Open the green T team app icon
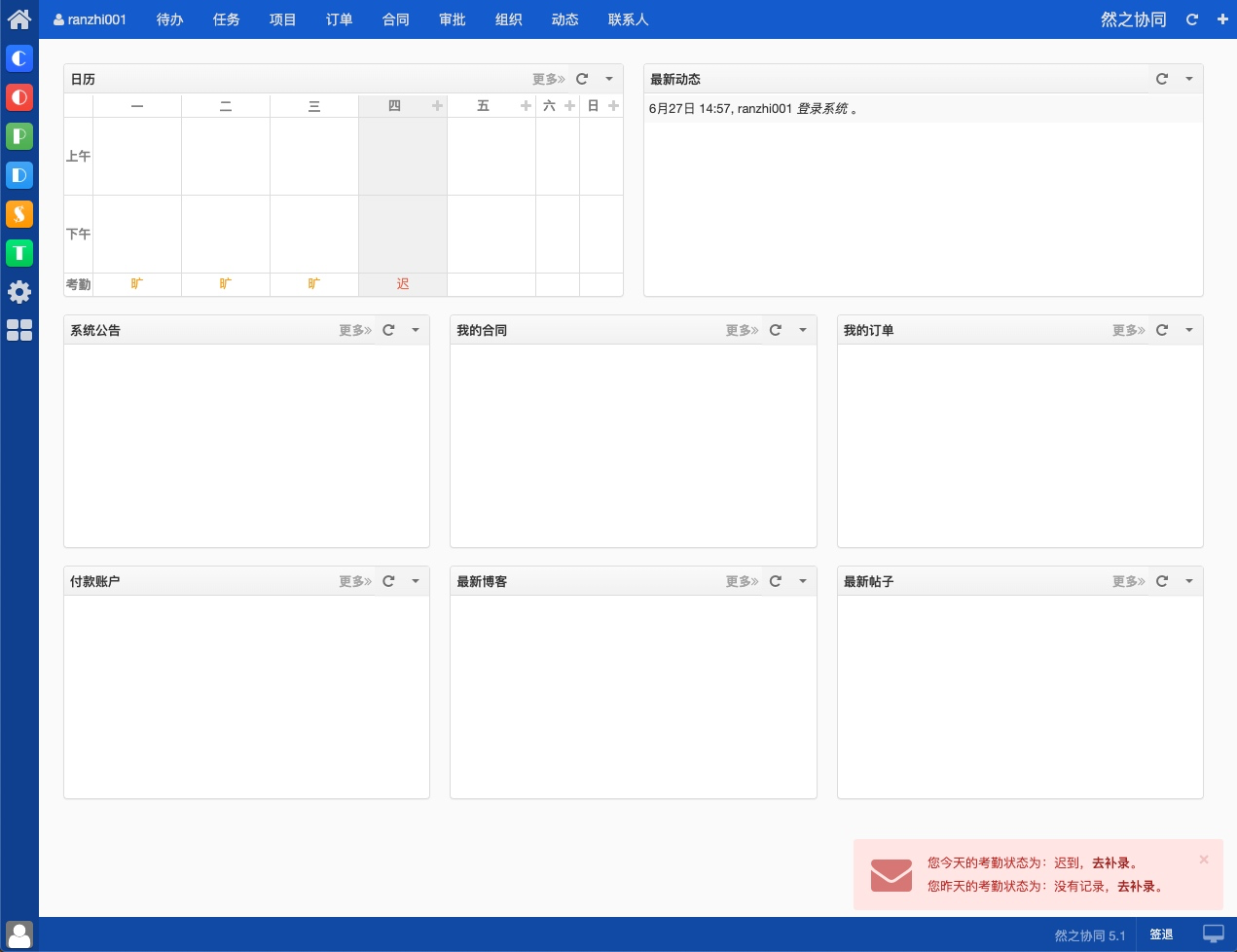The height and width of the screenshot is (952, 1237). pos(19,253)
